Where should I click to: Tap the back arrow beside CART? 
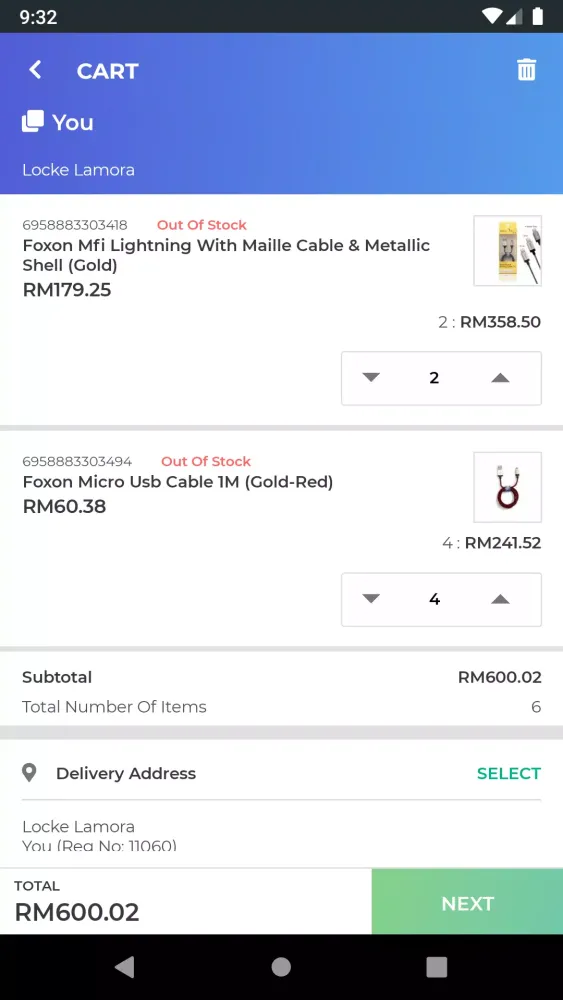click(x=35, y=70)
